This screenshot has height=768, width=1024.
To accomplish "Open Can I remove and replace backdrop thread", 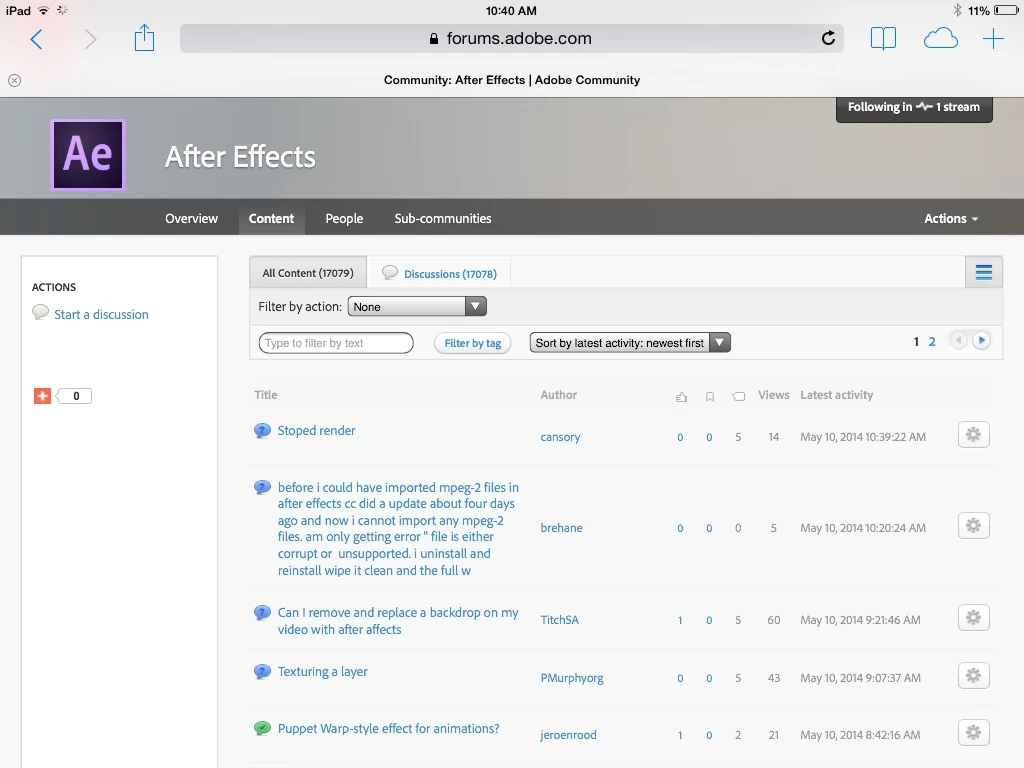I will click(x=398, y=621).
